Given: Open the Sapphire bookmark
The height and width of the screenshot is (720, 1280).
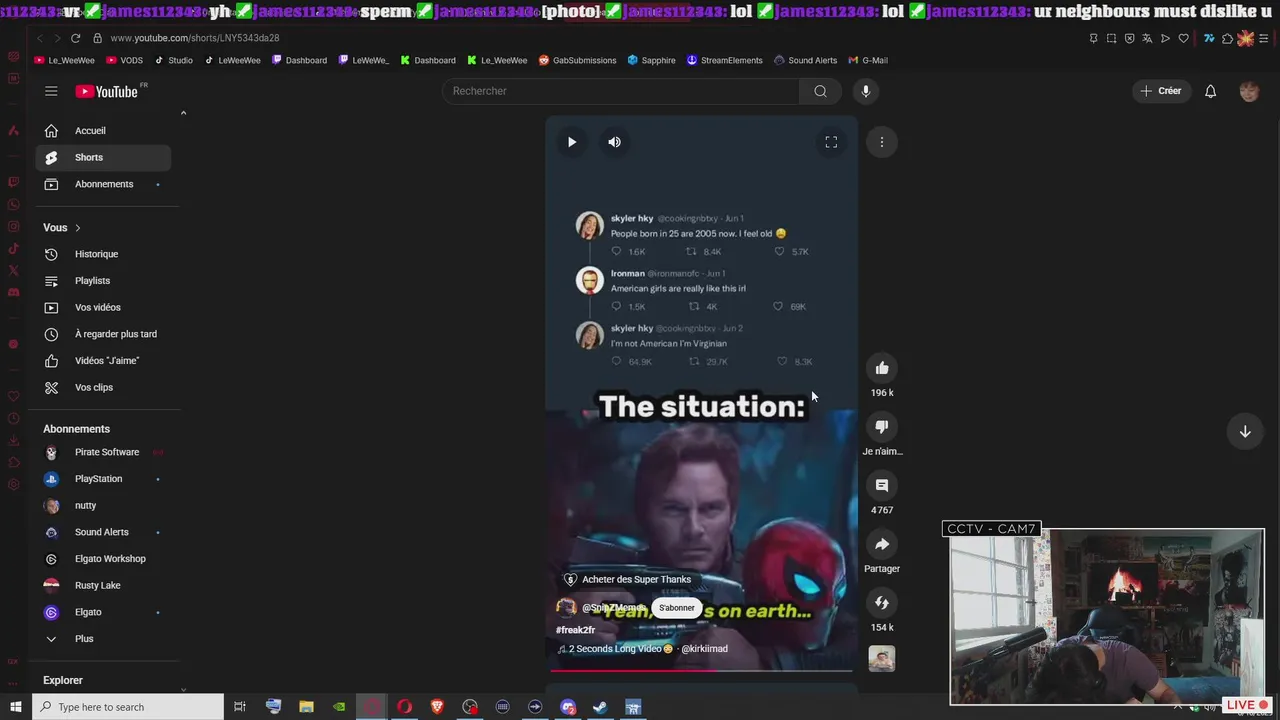Looking at the screenshot, I should tap(652, 60).
